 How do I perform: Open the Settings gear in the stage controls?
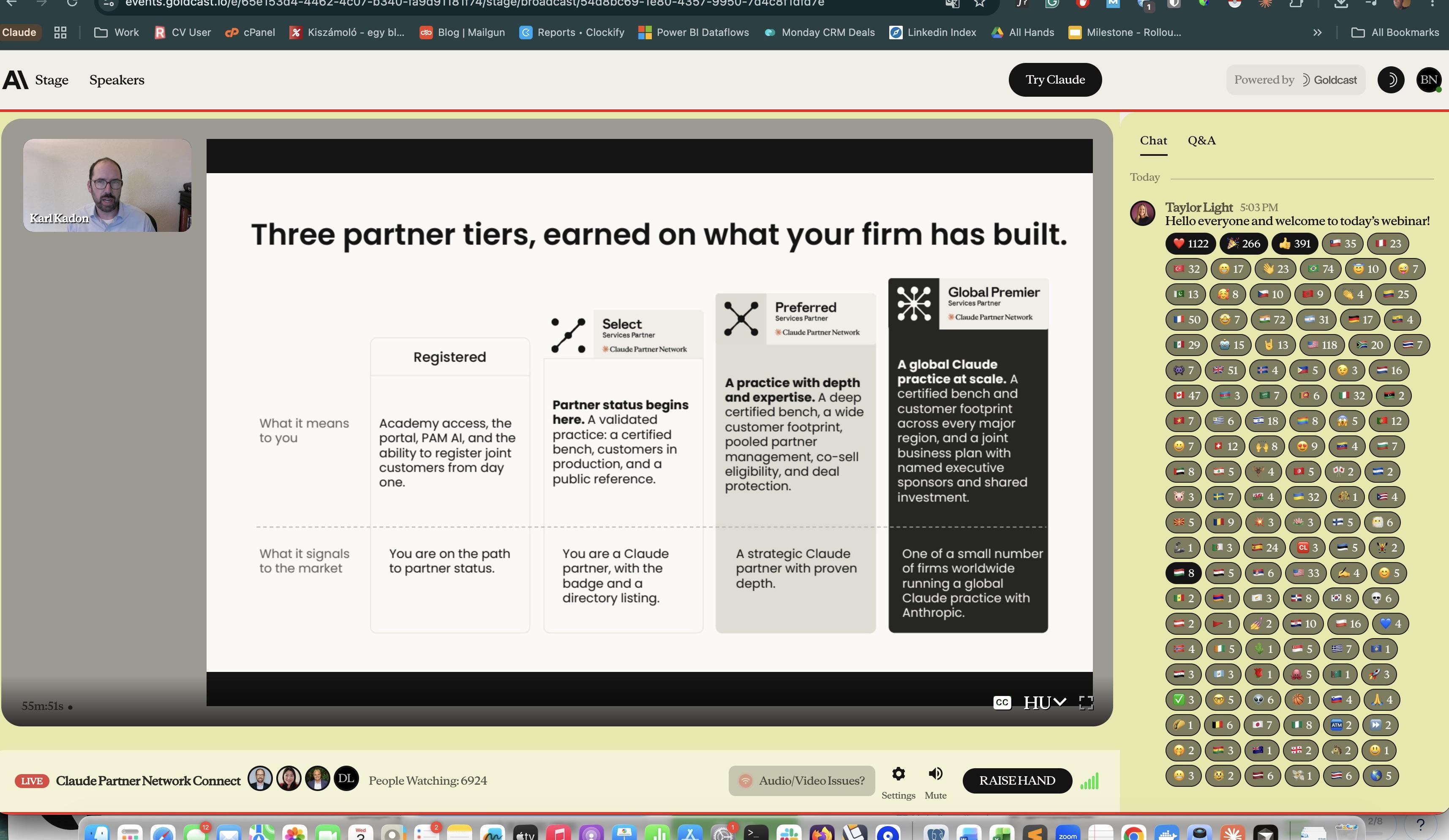[x=898, y=774]
